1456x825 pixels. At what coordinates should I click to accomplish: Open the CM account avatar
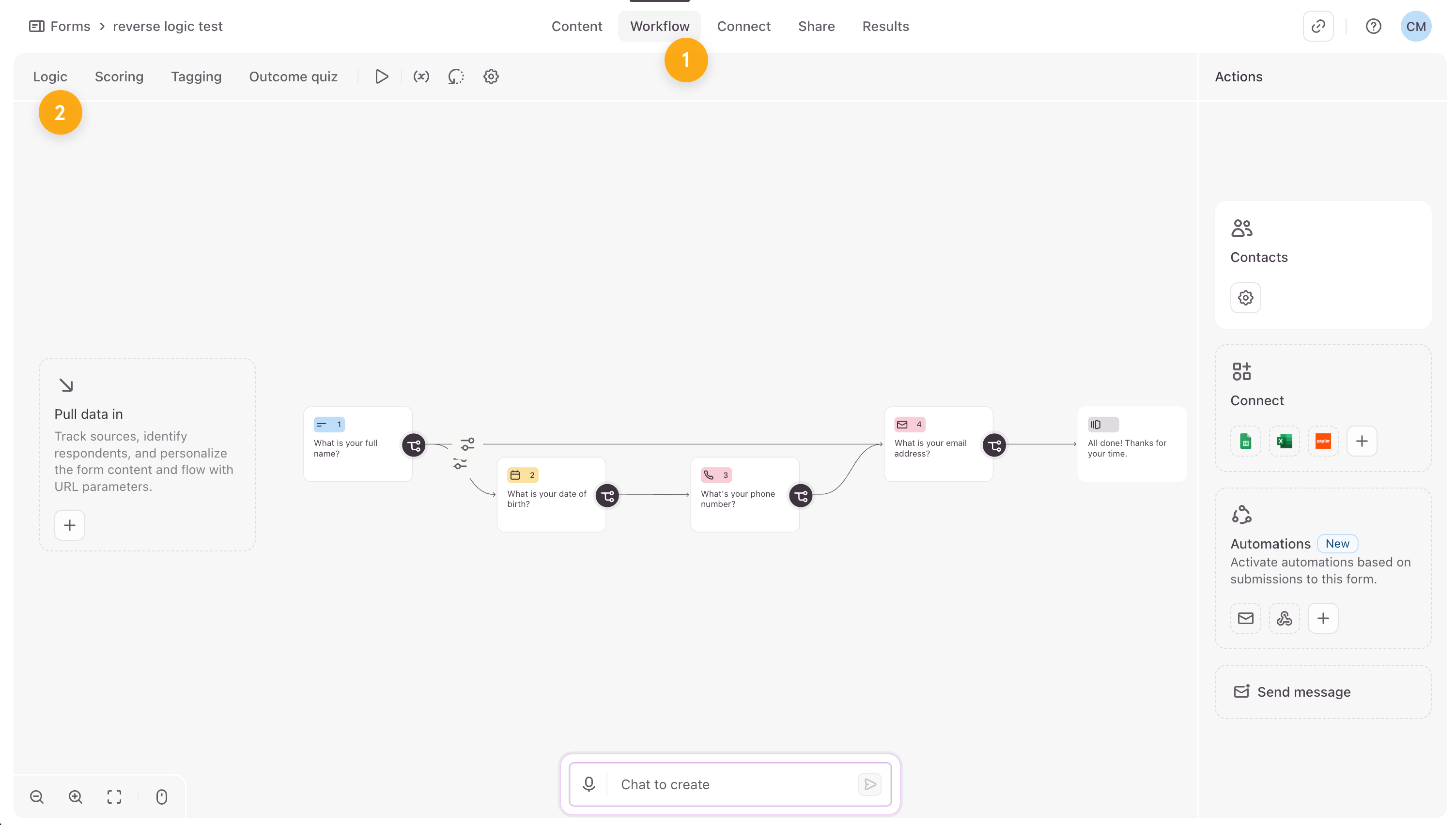tap(1415, 26)
